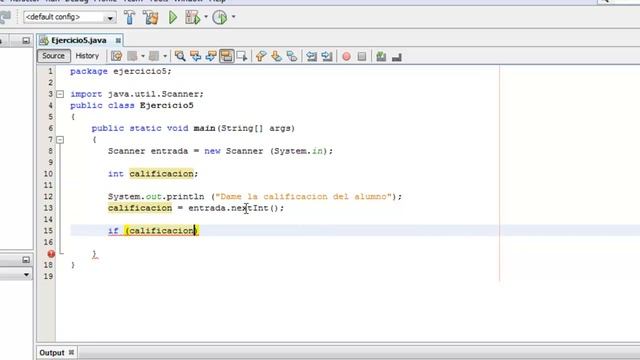The width and height of the screenshot is (640, 360).
Task: Click the Find Previous Occurrence icon
Action: click(x=196, y=56)
